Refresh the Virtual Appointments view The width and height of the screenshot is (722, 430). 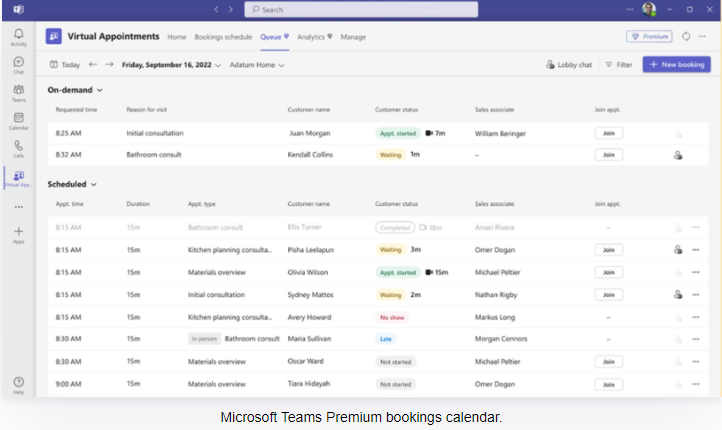click(x=686, y=36)
